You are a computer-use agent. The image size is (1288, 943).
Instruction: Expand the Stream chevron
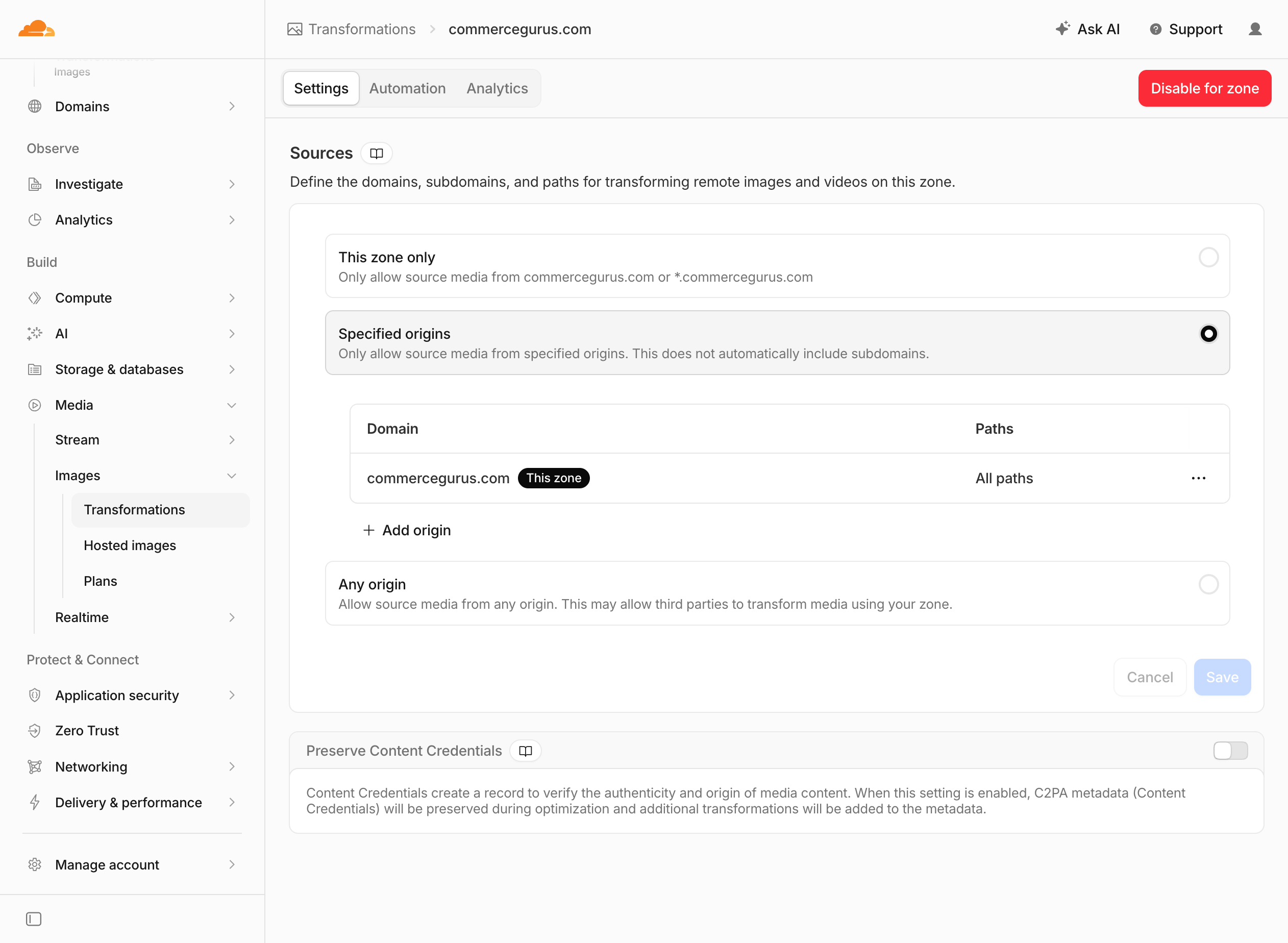click(232, 440)
